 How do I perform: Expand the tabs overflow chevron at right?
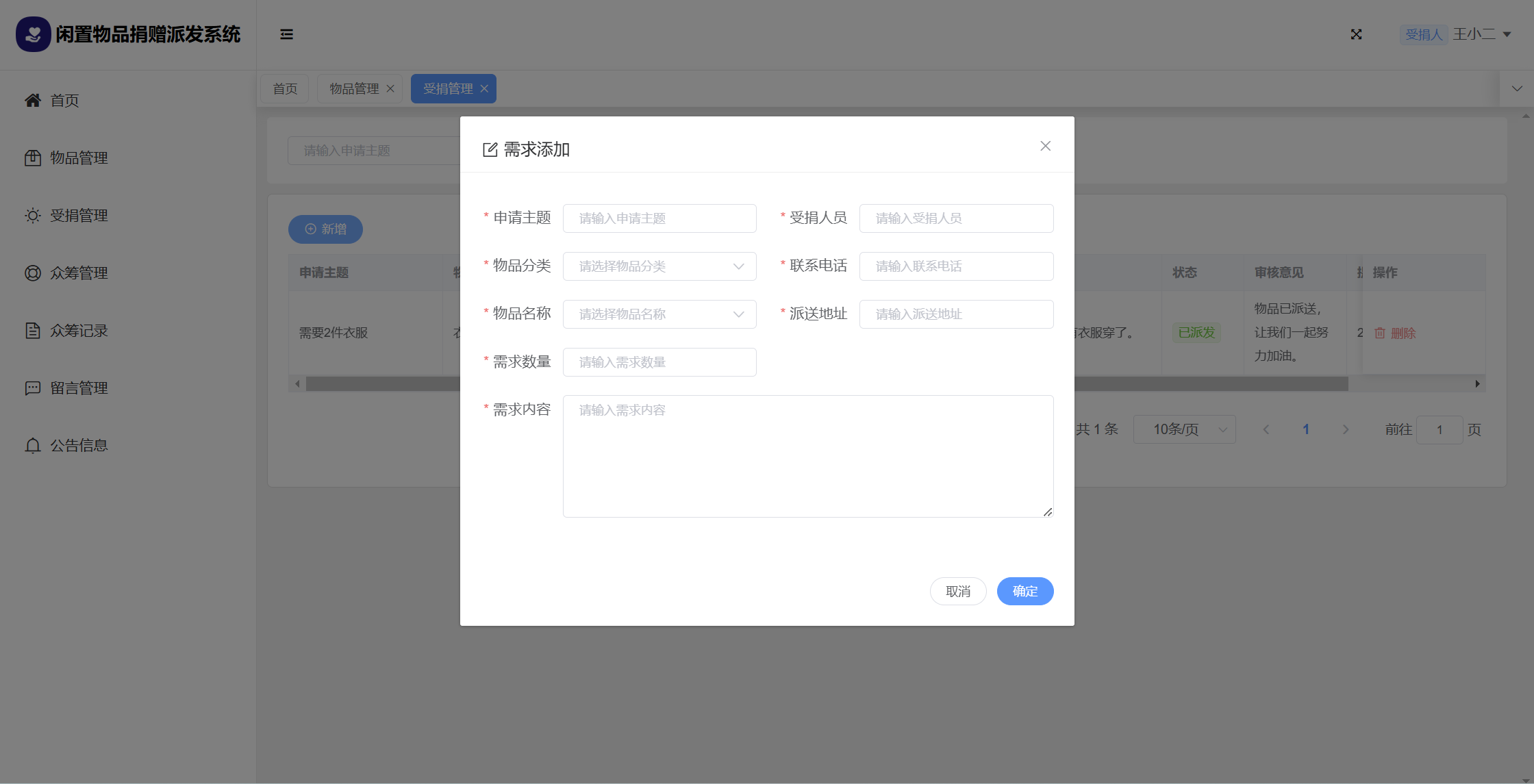click(x=1517, y=89)
